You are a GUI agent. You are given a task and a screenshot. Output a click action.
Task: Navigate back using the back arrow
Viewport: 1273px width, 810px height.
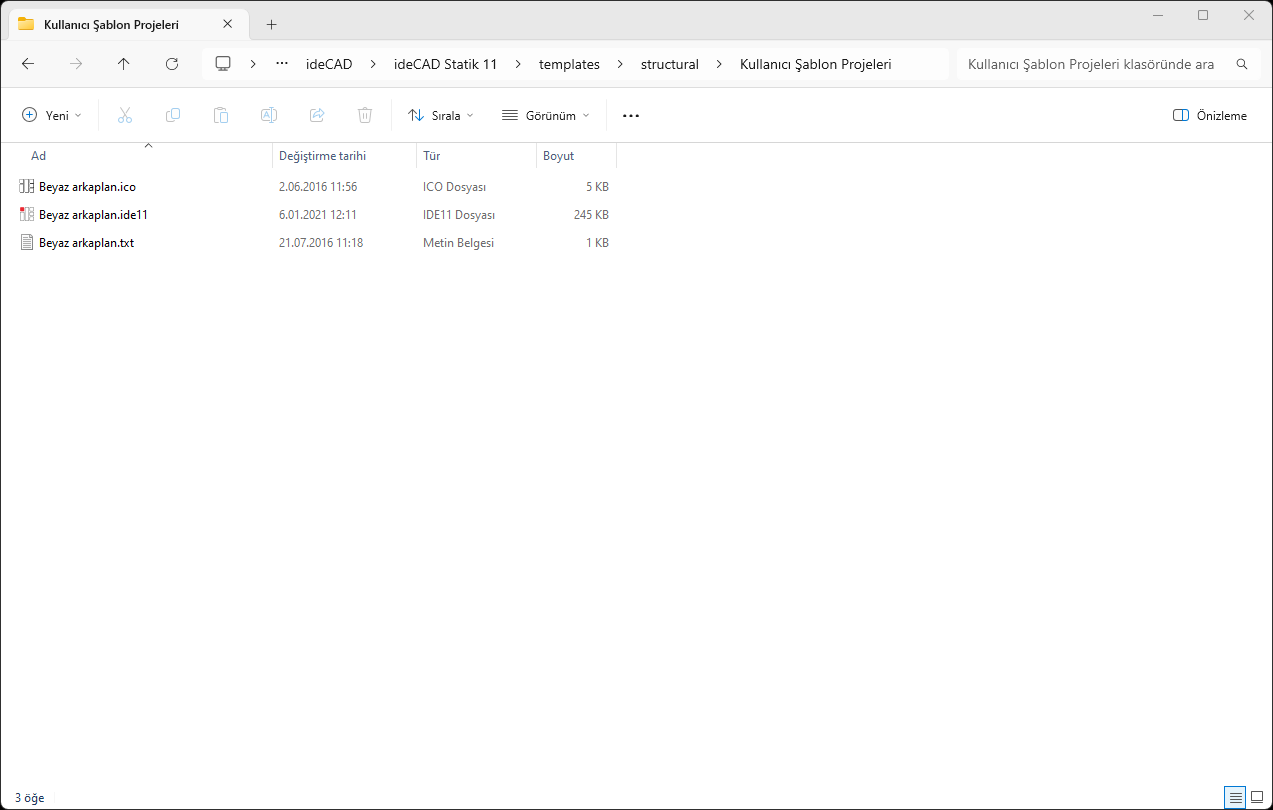[28, 64]
